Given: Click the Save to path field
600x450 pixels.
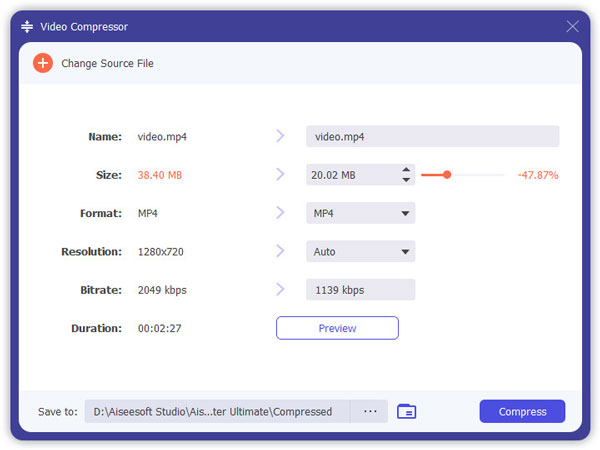Looking at the screenshot, I should point(217,411).
